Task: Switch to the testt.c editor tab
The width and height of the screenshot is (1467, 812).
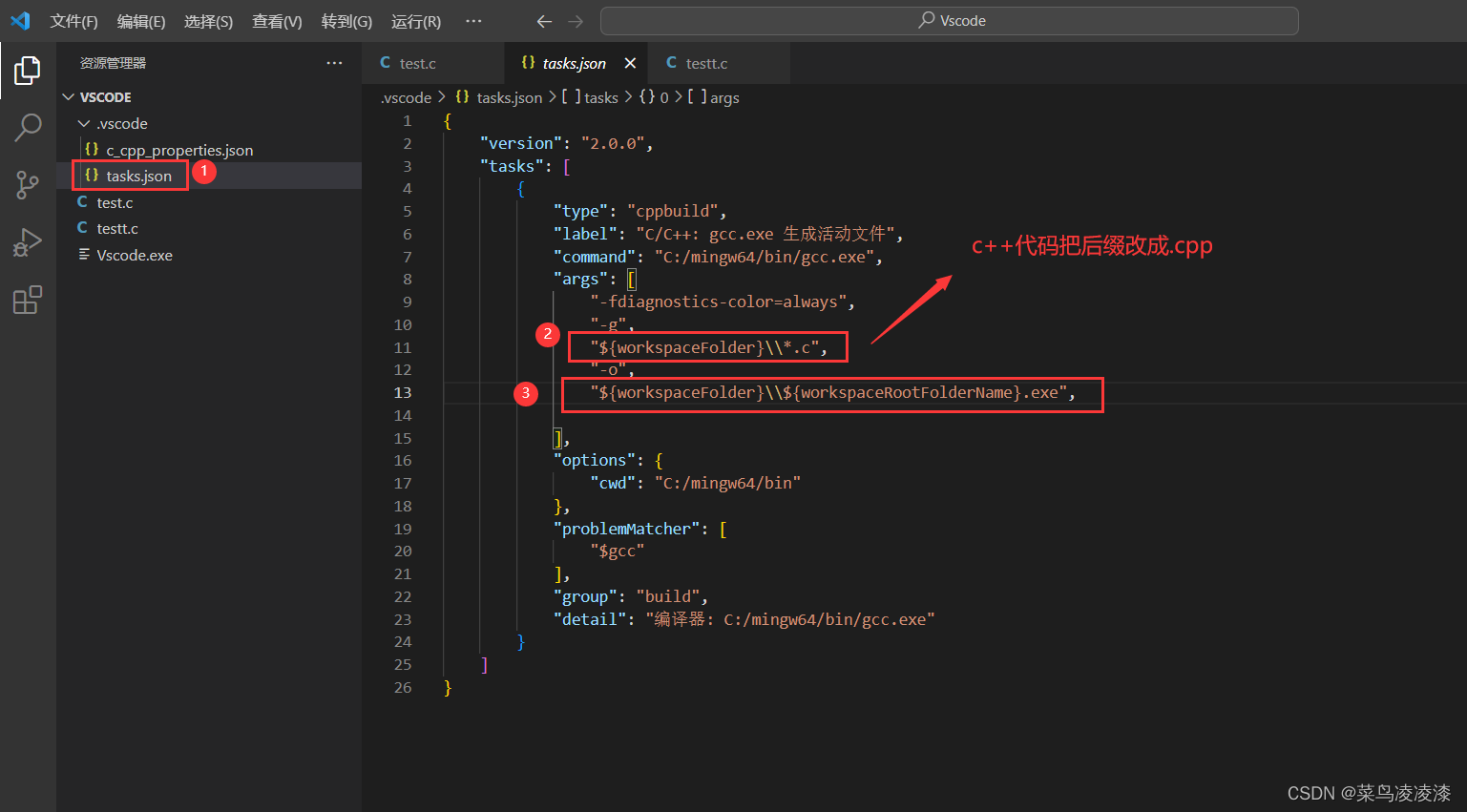Action: click(x=720, y=63)
